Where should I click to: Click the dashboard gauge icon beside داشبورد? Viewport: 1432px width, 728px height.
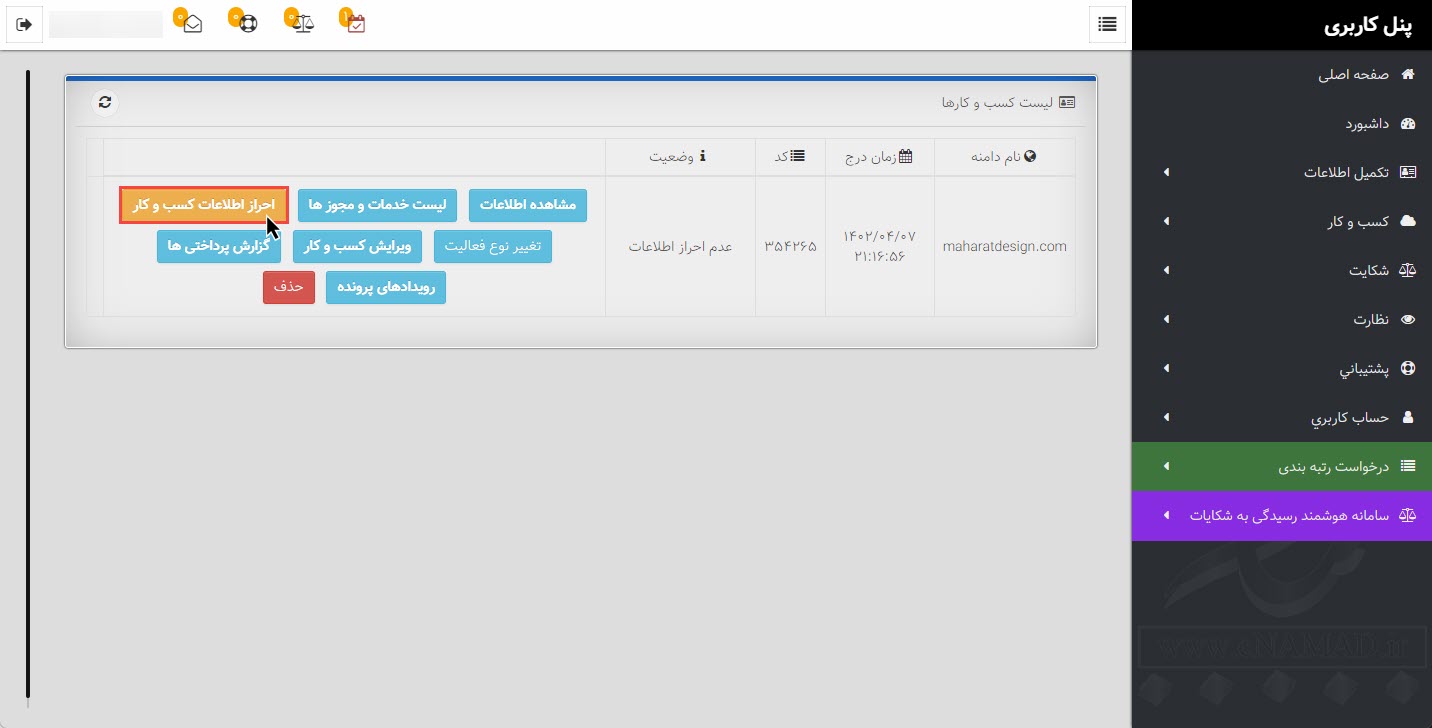[x=1408, y=124]
